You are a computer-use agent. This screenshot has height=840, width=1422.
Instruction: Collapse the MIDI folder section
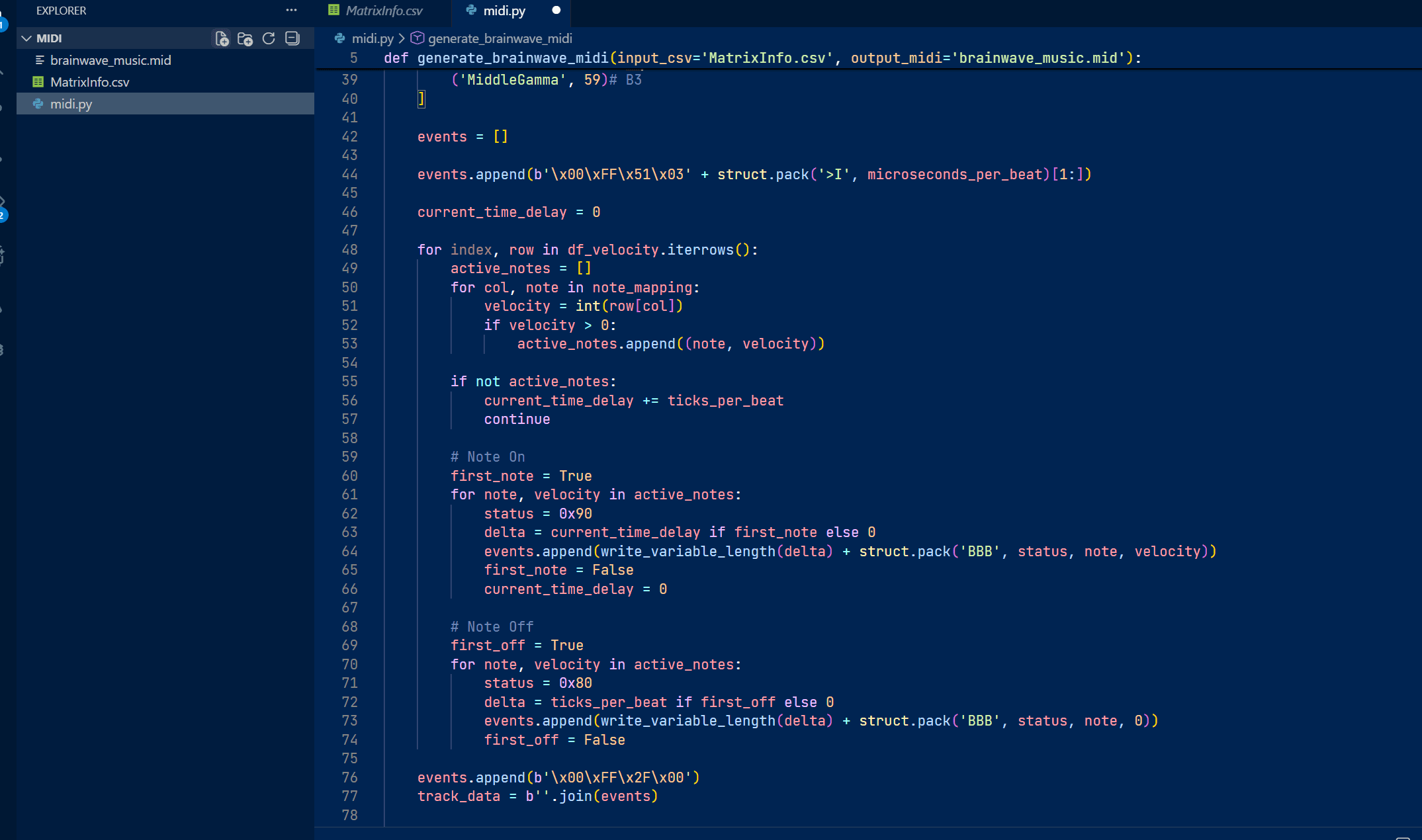point(26,38)
